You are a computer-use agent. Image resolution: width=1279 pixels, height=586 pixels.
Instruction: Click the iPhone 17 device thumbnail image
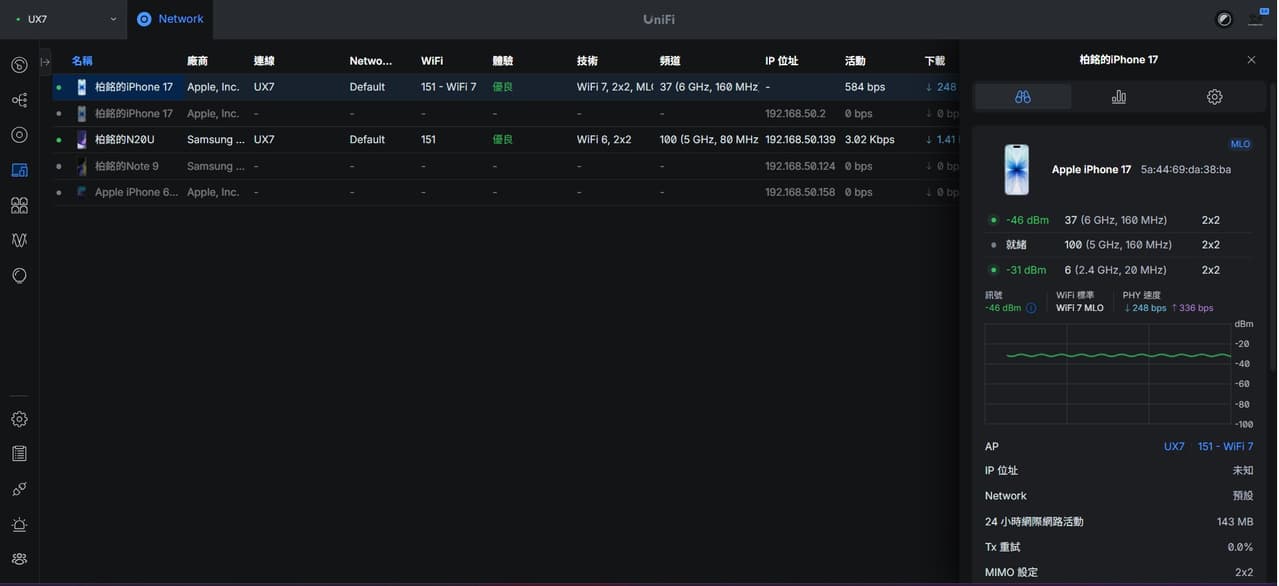click(1017, 169)
